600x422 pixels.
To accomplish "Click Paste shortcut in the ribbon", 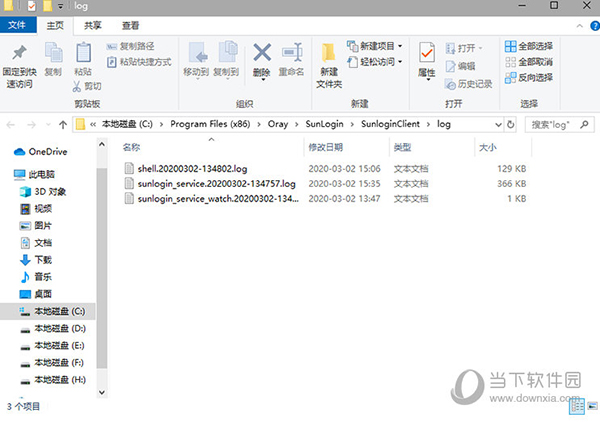I will tap(139, 62).
